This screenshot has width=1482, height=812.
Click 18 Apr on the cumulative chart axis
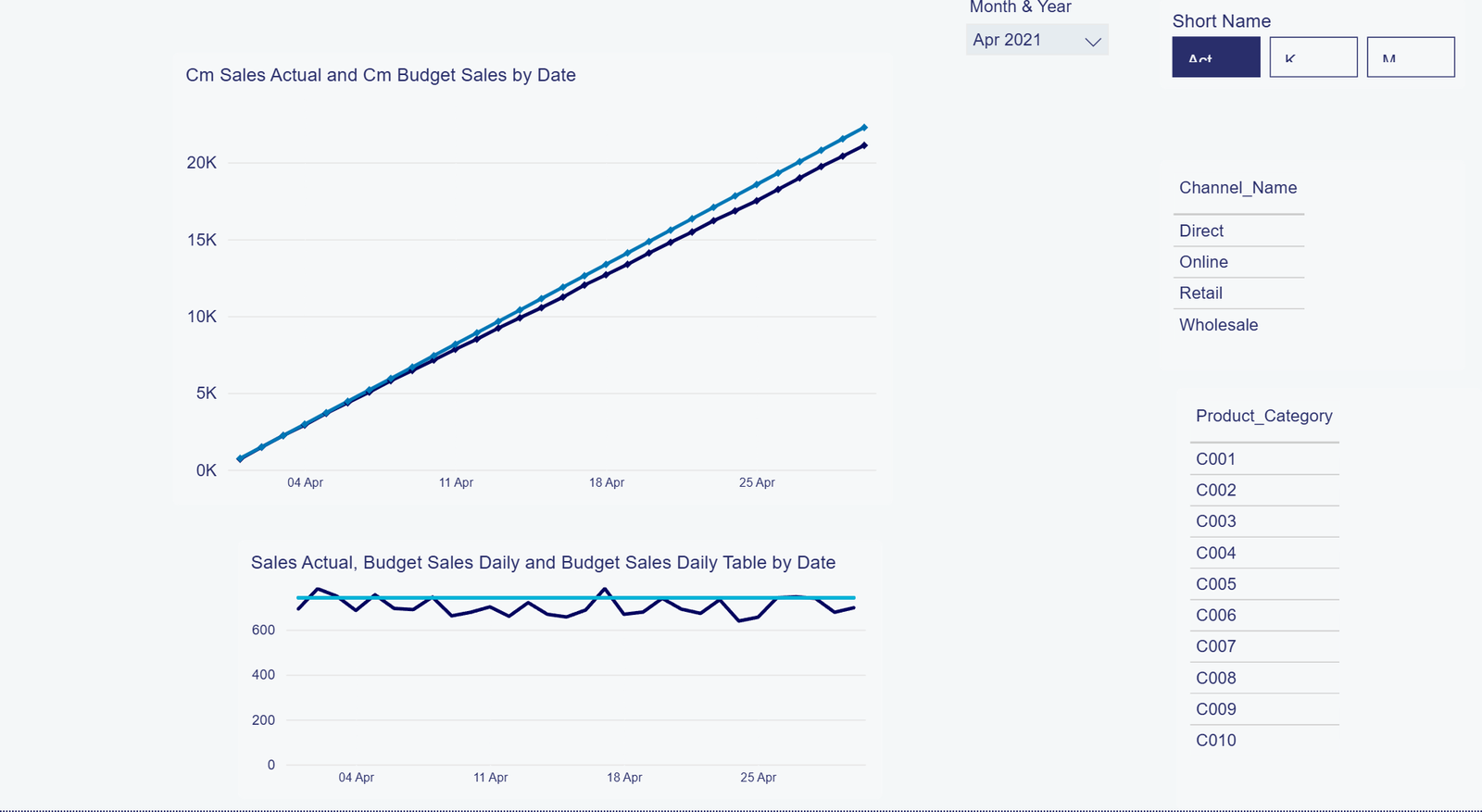click(607, 482)
